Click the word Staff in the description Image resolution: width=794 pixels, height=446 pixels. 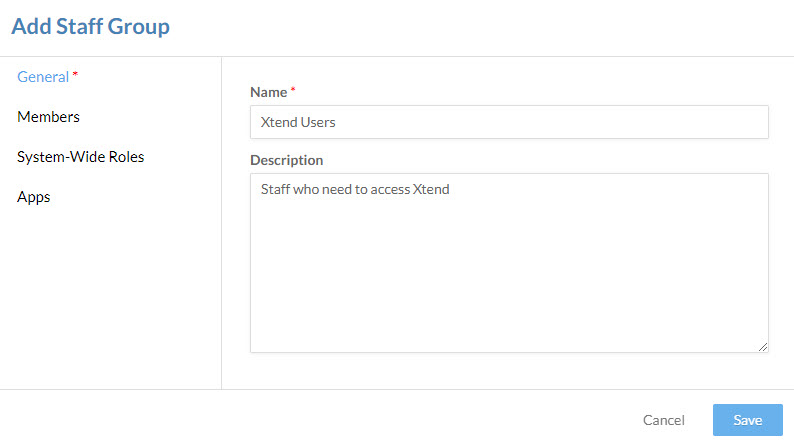pos(275,189)
